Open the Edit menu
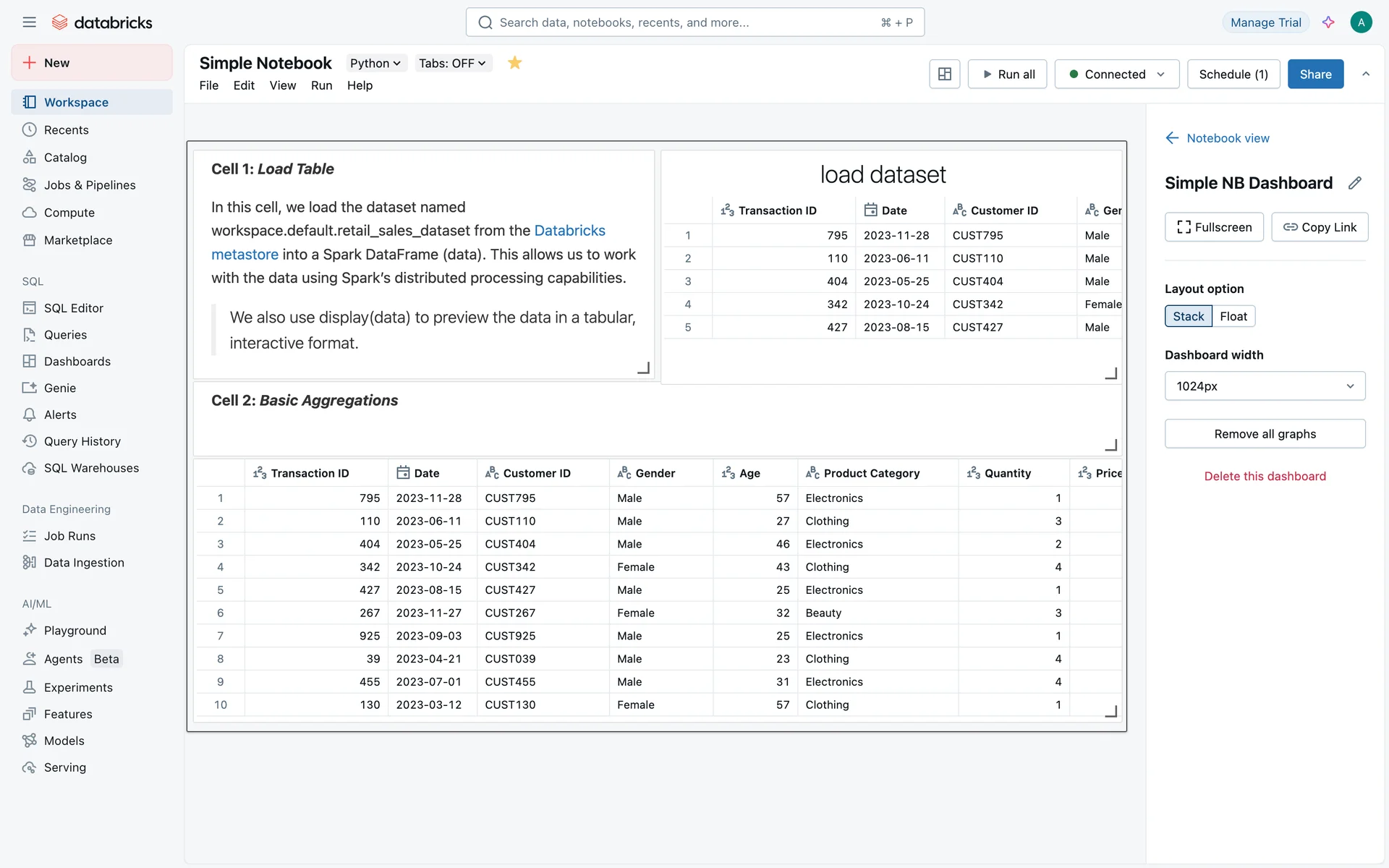 pos(244,85)
